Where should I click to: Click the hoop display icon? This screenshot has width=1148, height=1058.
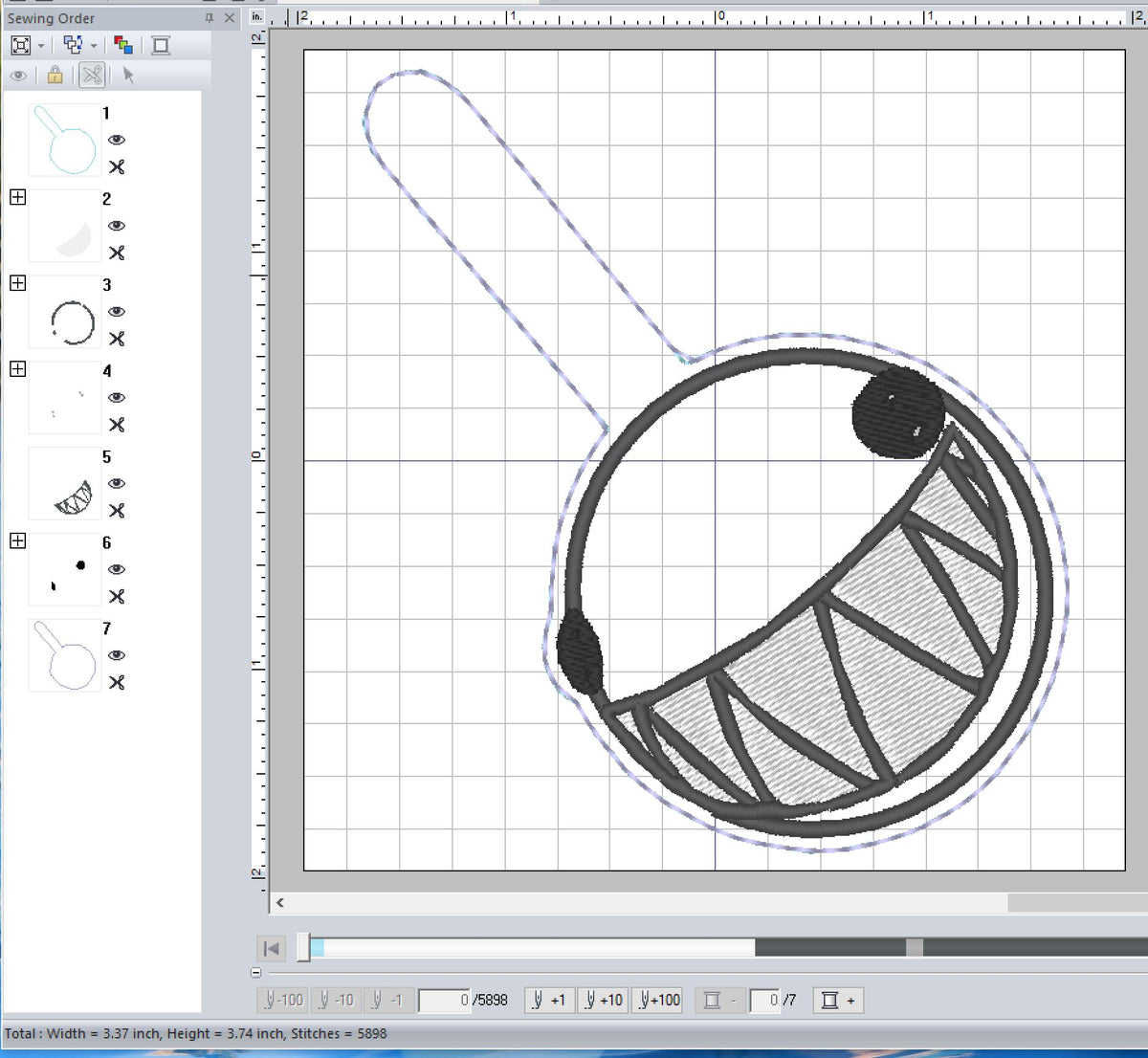(x=160, y=45)
